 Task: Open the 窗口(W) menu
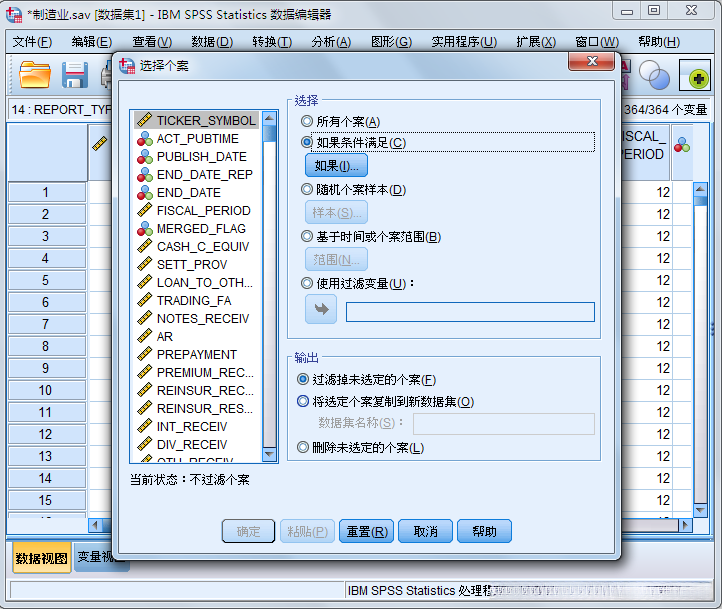[597, 42]
